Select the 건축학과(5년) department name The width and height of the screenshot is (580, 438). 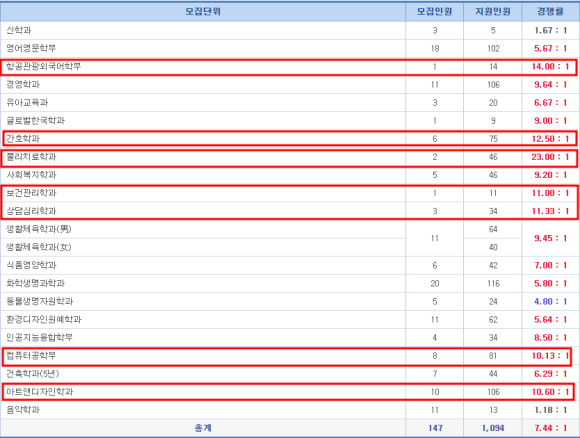[x=33, y=374]
